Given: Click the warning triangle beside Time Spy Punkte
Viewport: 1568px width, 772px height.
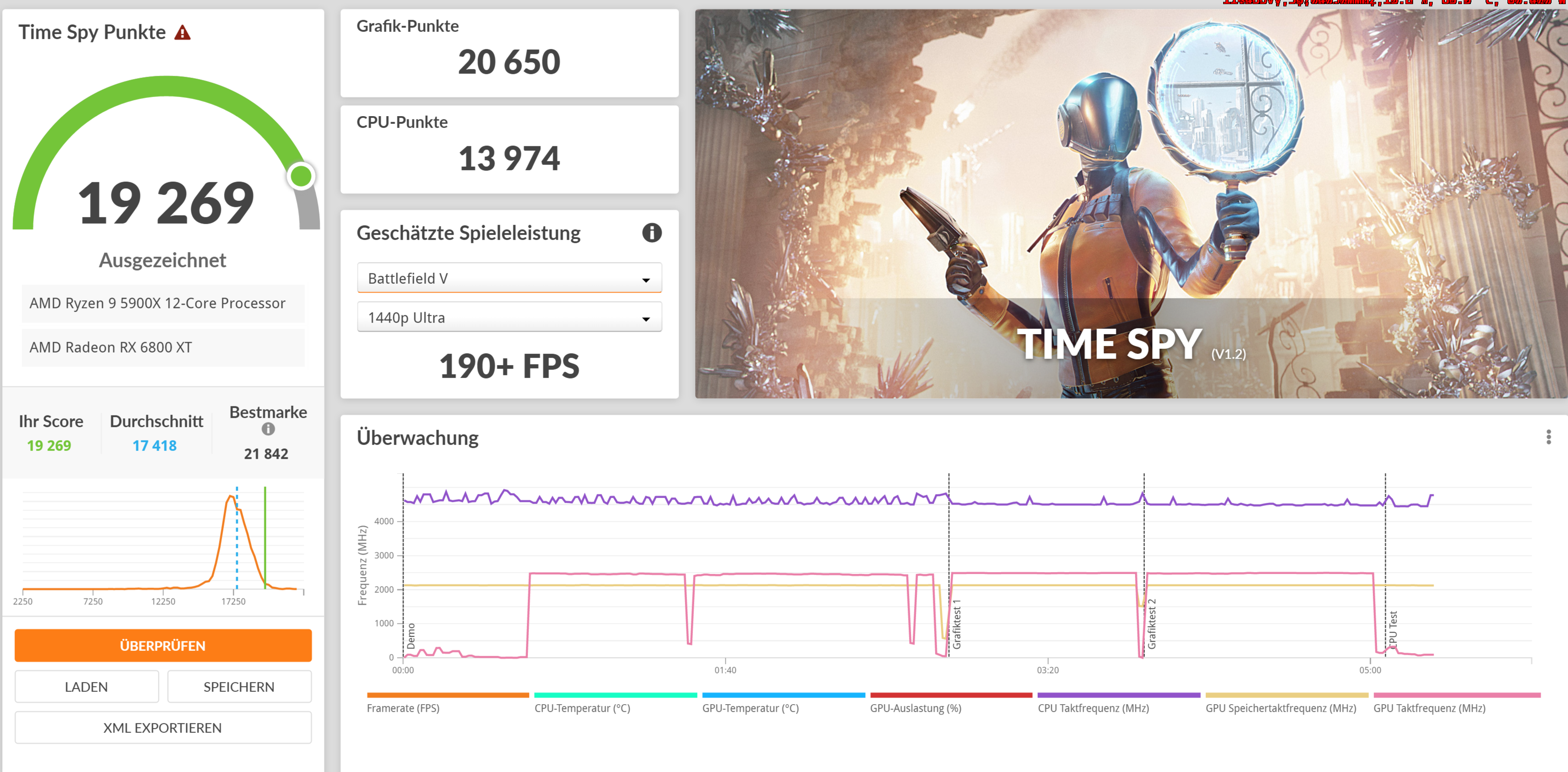Looking at the screenshot, I should (182, 33).
